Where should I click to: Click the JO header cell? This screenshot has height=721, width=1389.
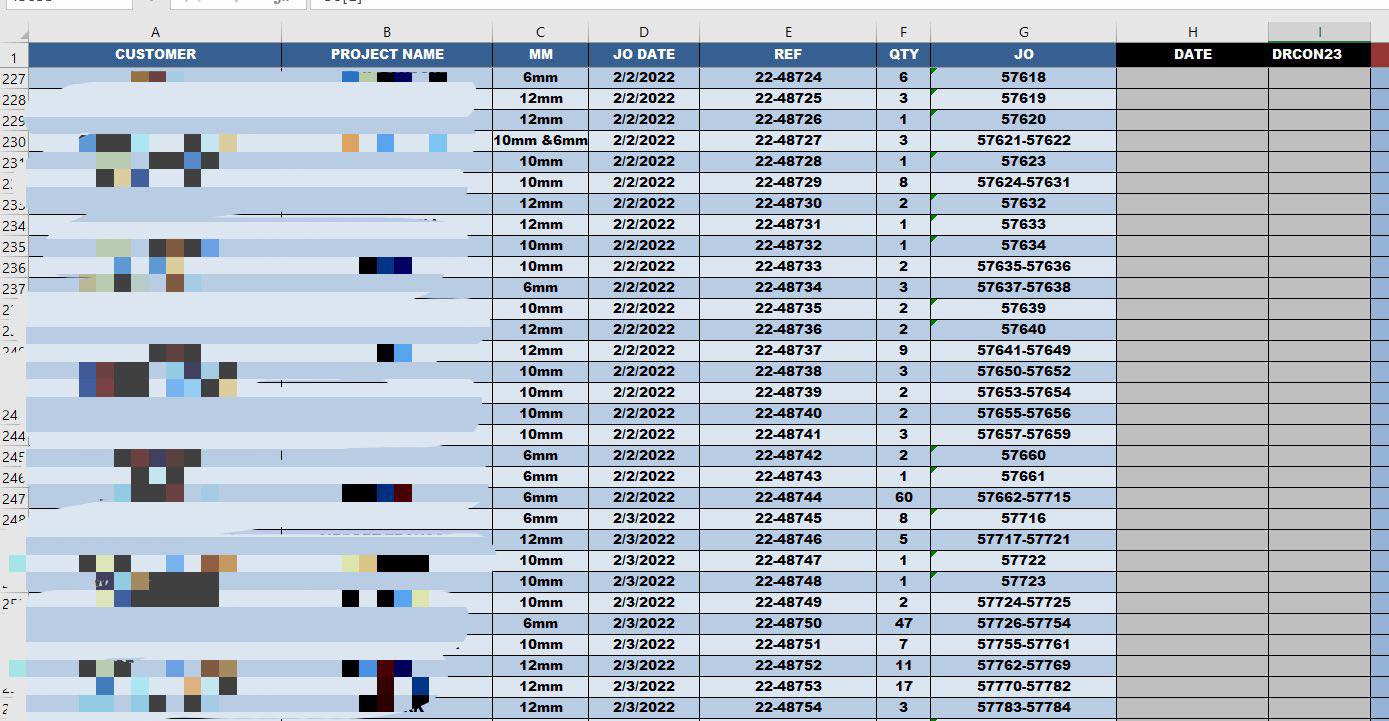click(x=1023, y=54)
